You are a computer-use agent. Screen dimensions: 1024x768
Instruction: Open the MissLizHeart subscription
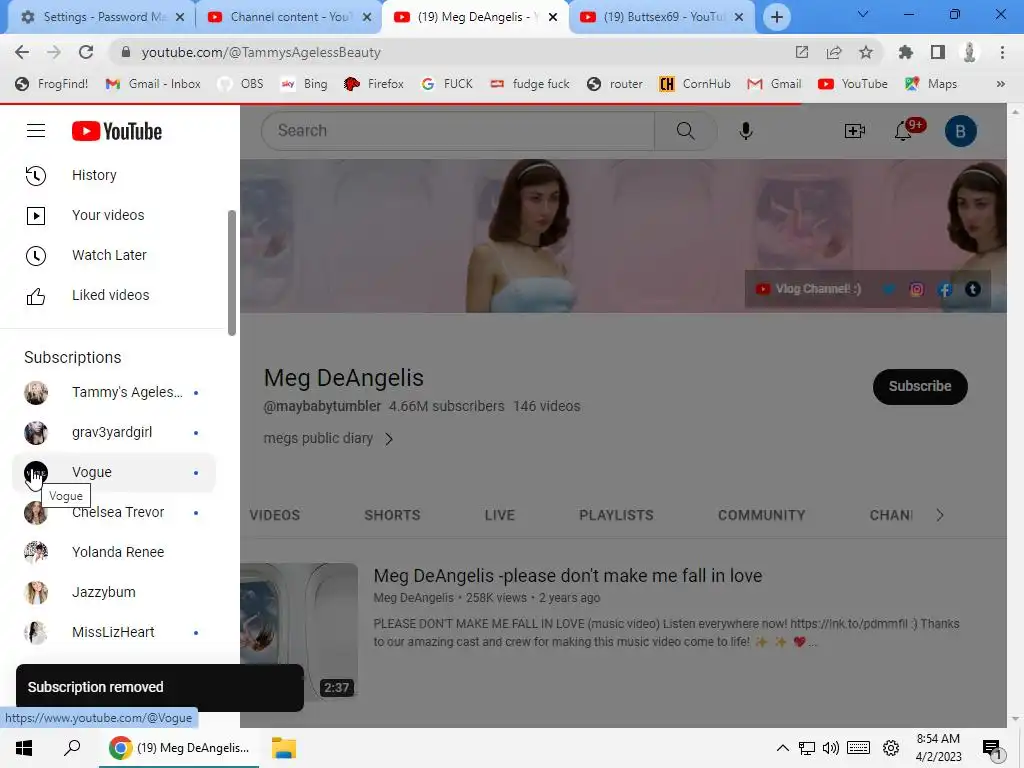coord(114,632)
